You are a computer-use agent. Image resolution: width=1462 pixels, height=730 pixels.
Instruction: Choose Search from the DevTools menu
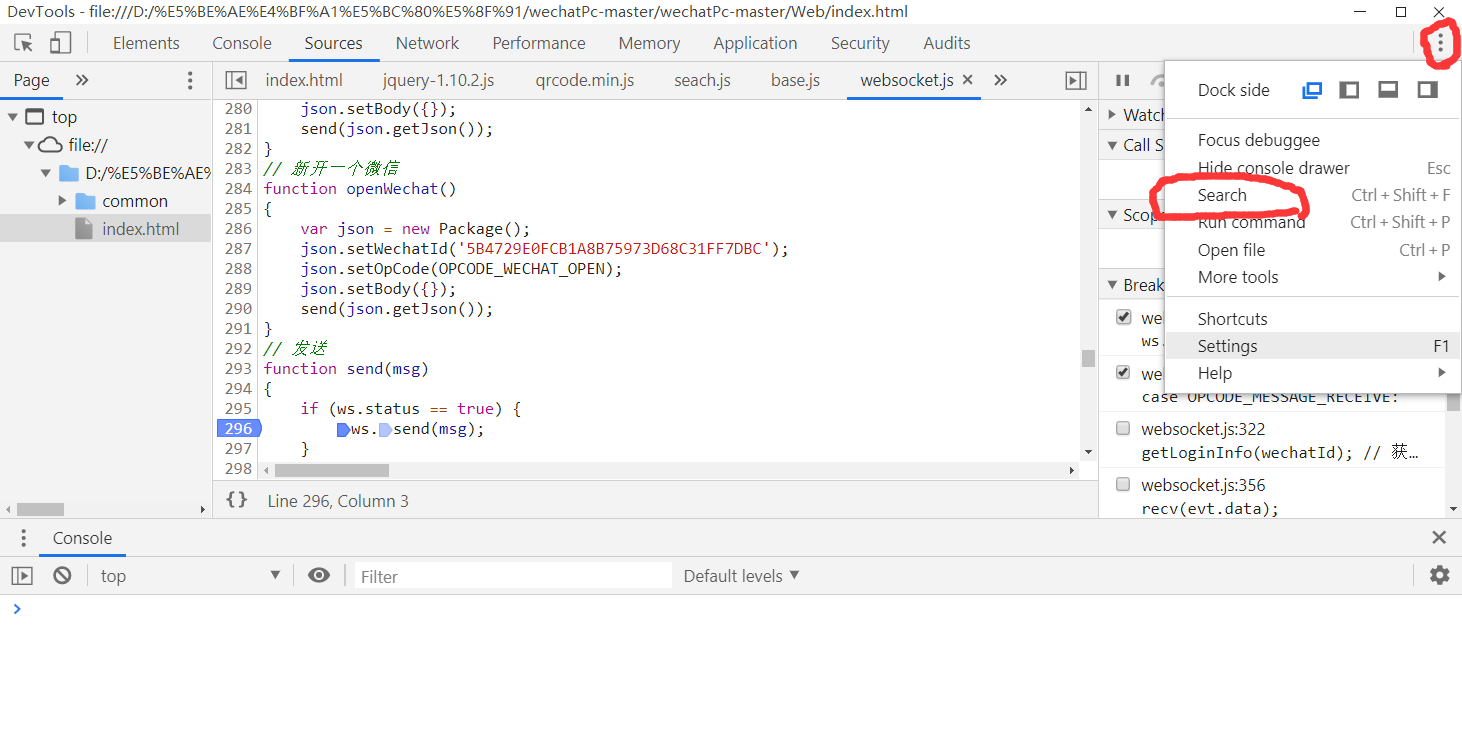[x=1313, y=195]
